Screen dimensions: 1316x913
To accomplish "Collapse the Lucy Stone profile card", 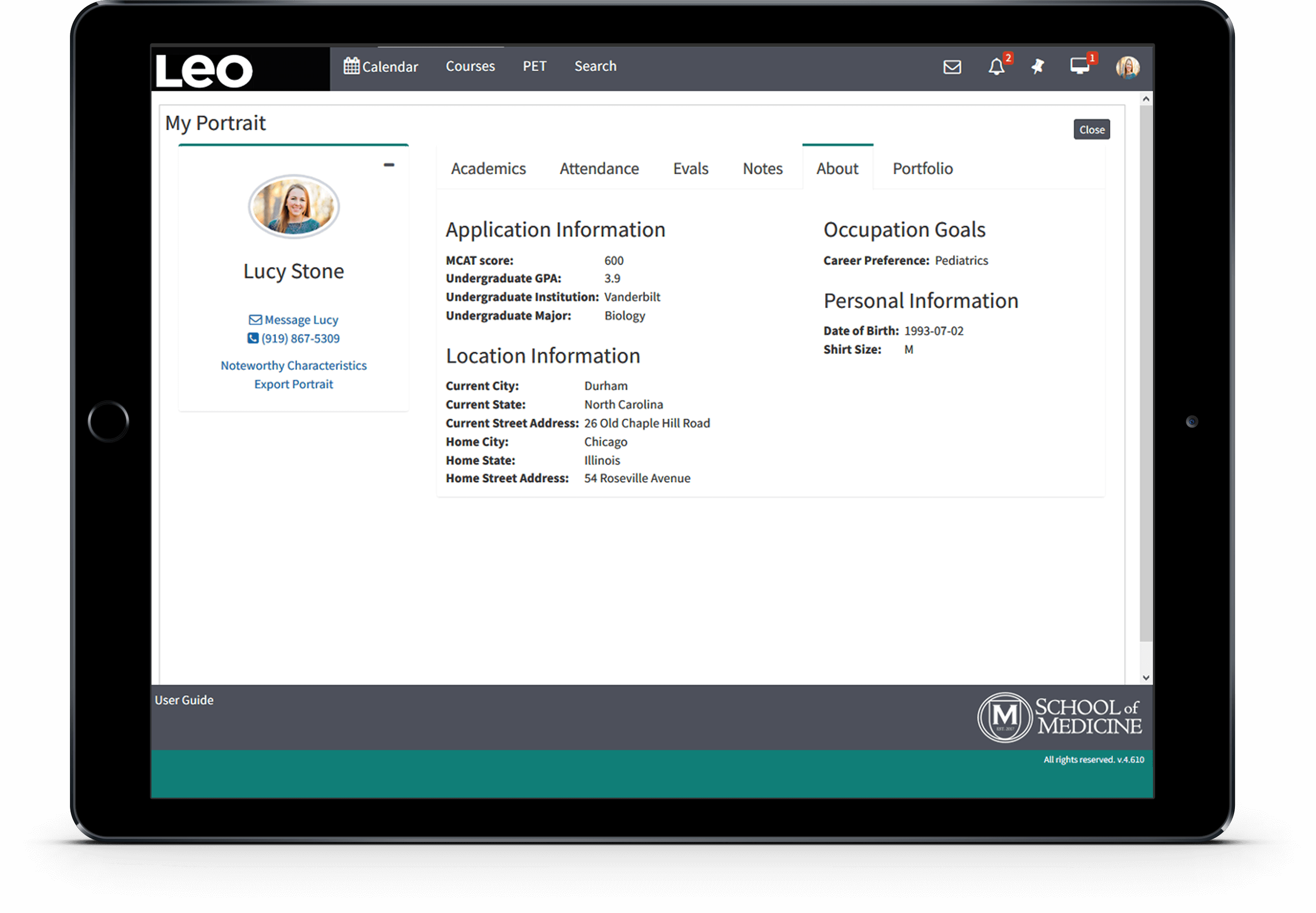I will click(x=389, y=165).
